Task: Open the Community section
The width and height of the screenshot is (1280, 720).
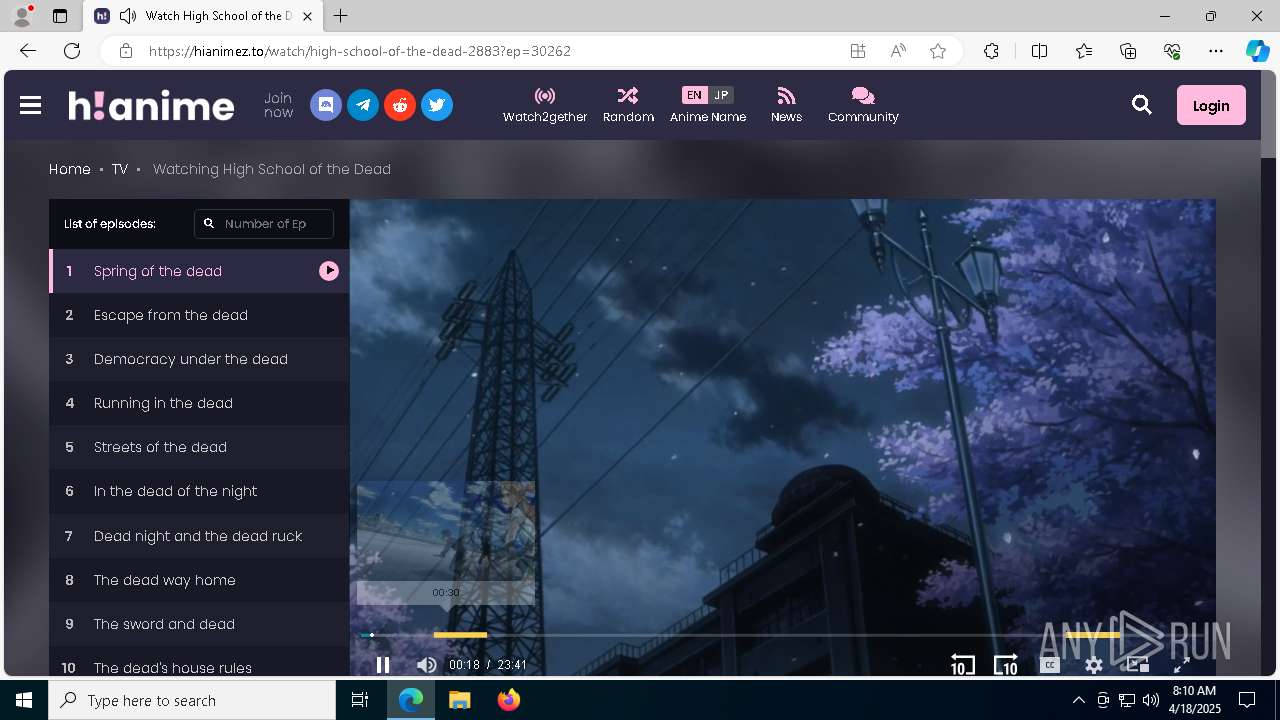Action: [863, 105]
